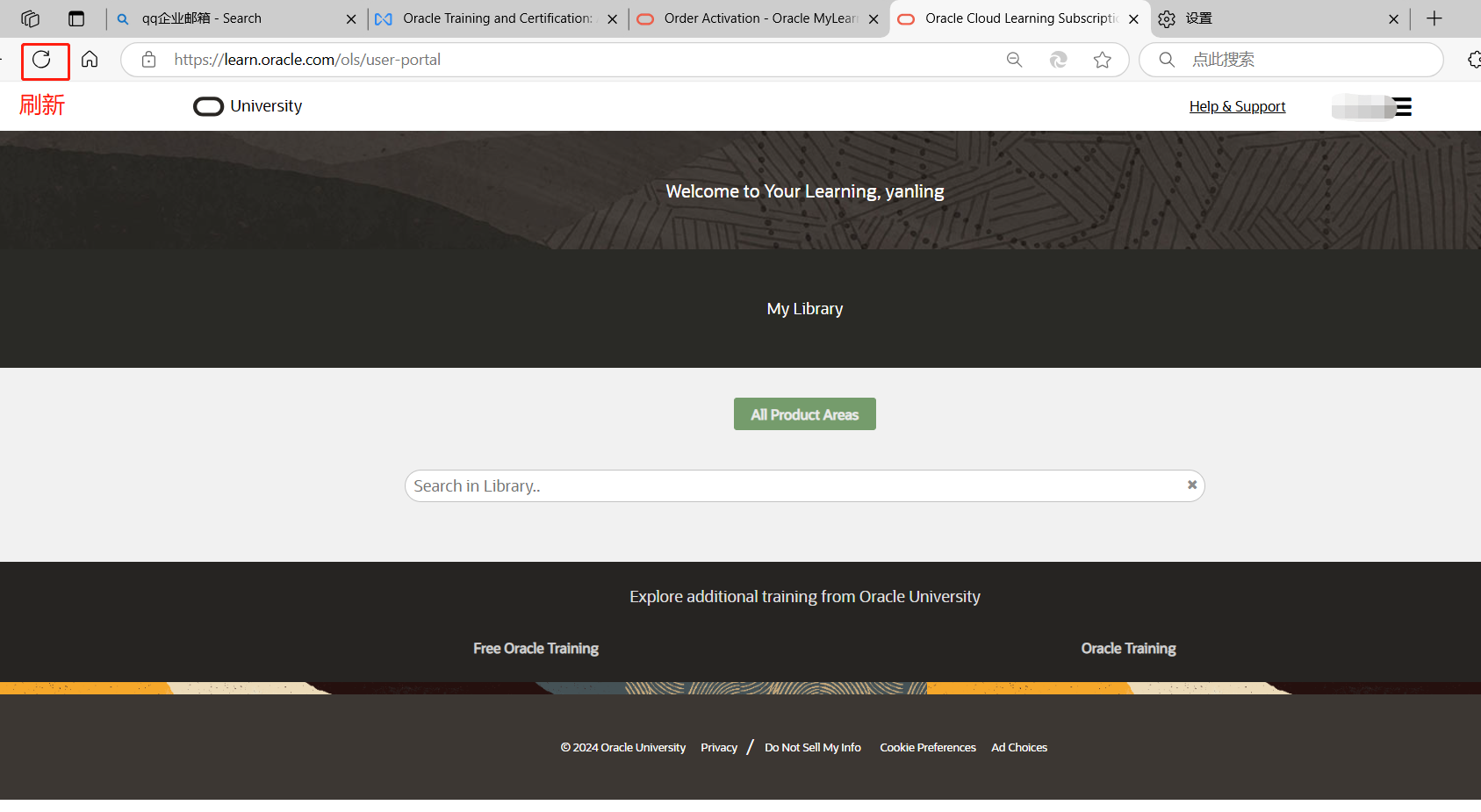Open the Help & Support link
1481x812 pixels.
coord(1238,106)
